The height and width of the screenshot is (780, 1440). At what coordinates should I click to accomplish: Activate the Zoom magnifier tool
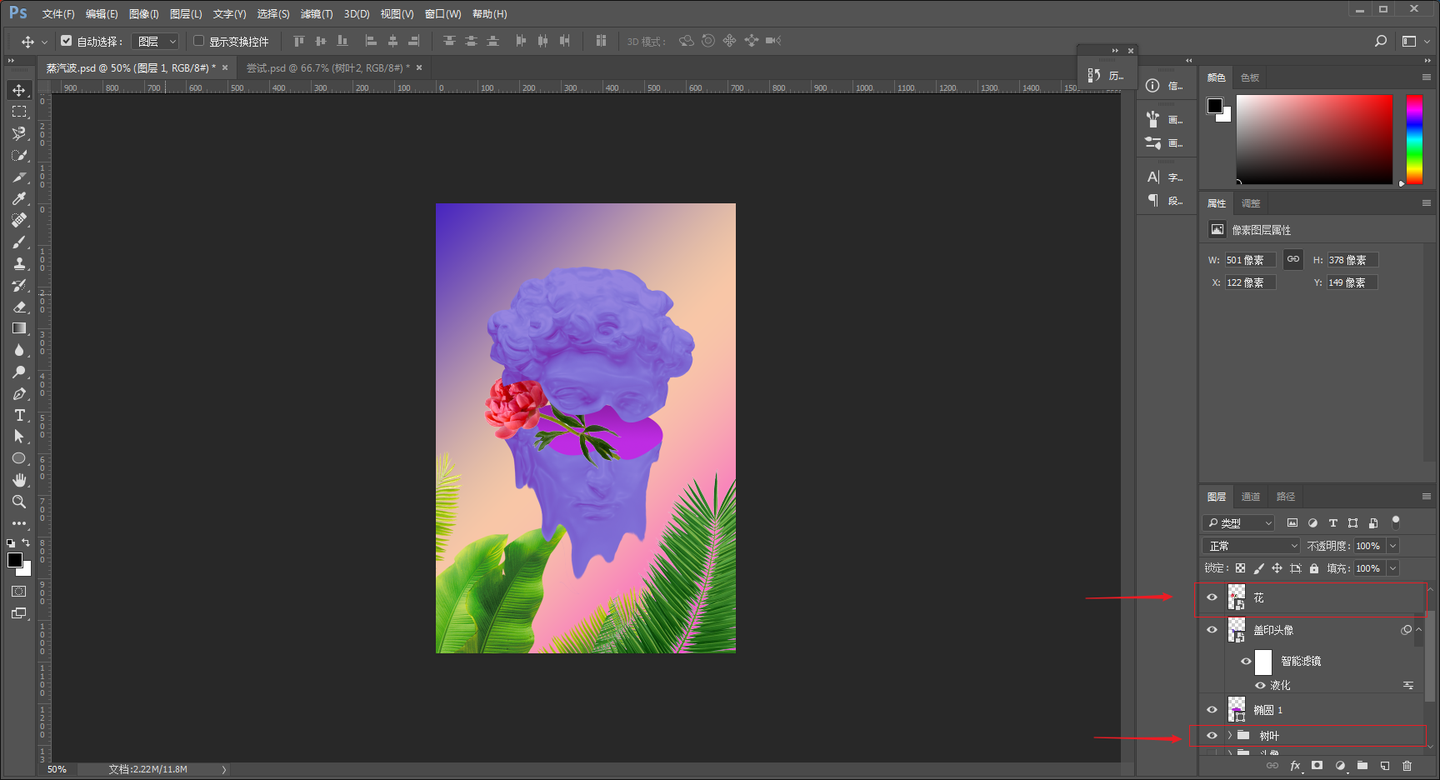[x=19, y=501]
